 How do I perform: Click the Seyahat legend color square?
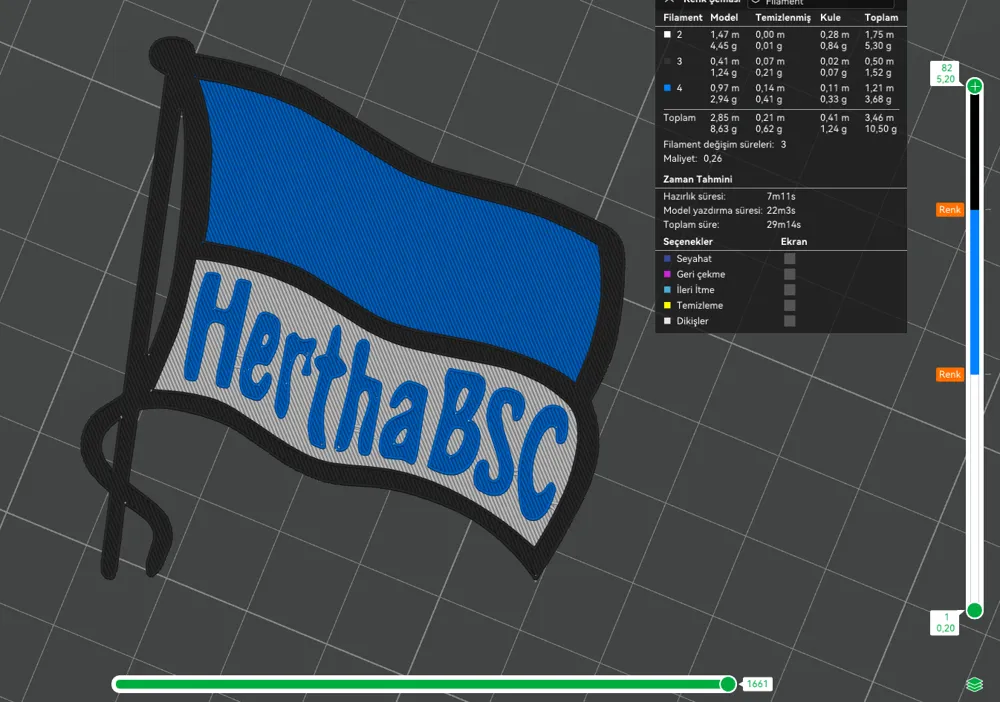[x=667, y=258]
